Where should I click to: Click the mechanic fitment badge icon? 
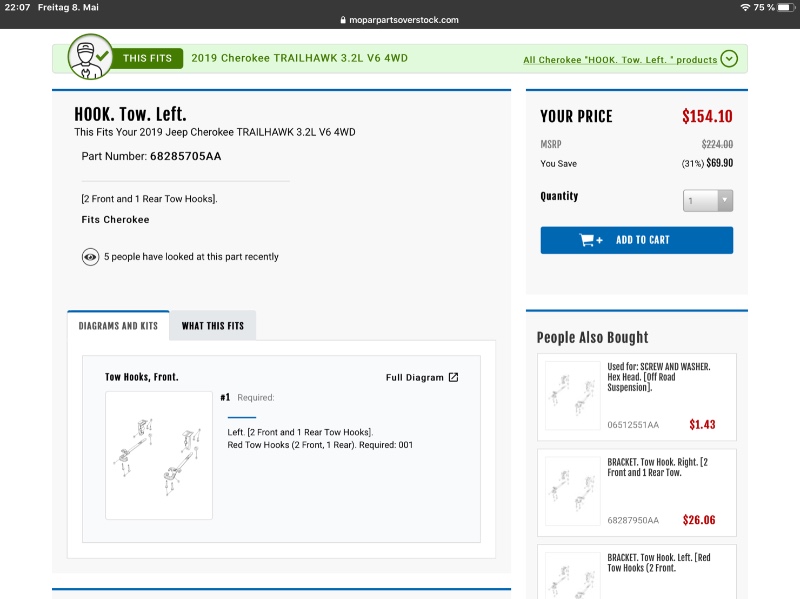click(x=88, y=58)
